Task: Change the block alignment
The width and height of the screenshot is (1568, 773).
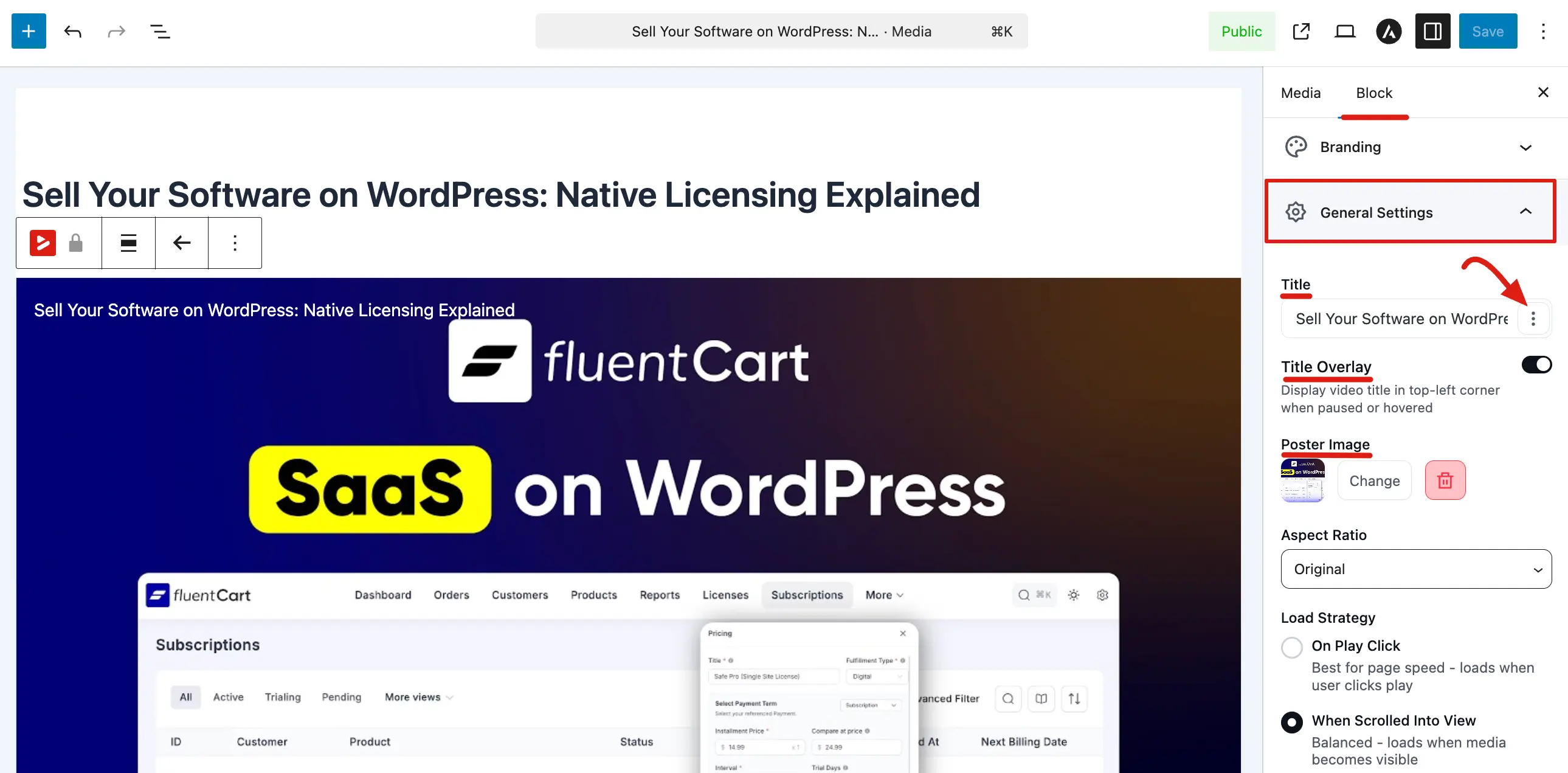Action: pyautogui.click(x=128, y=243)
